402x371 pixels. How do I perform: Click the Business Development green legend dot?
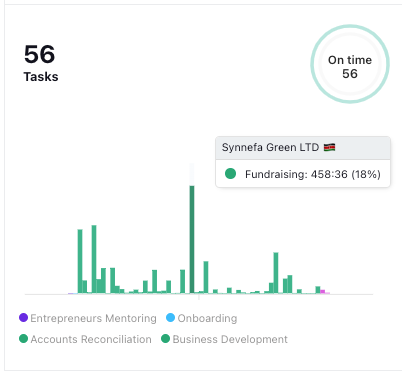pyautogui.click(x=165, y=339)
